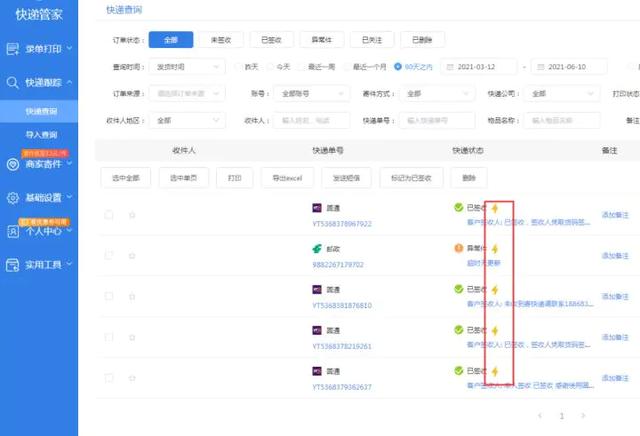Screen dimensions: 640x436
Task: Click the orange 异常件 warning icon
Action: click(x=458, y=248)
